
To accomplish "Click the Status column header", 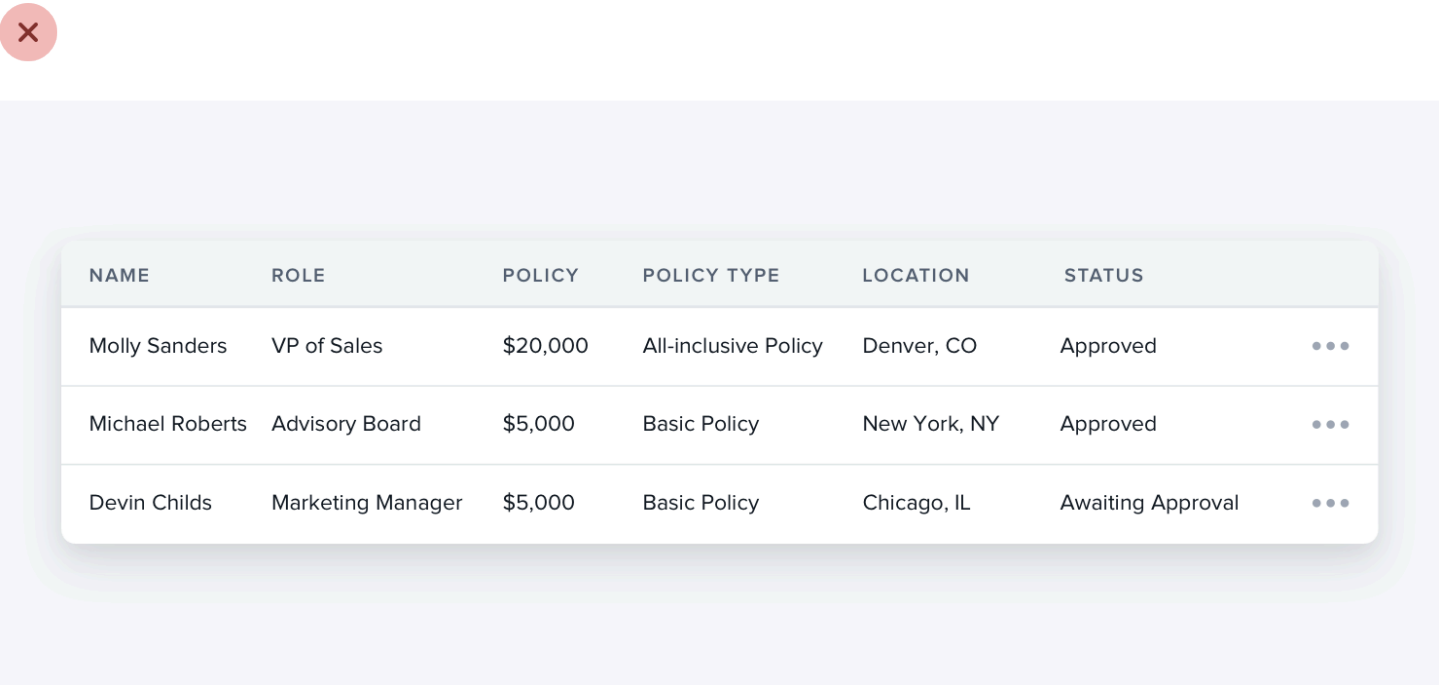I will [1103, 275].
